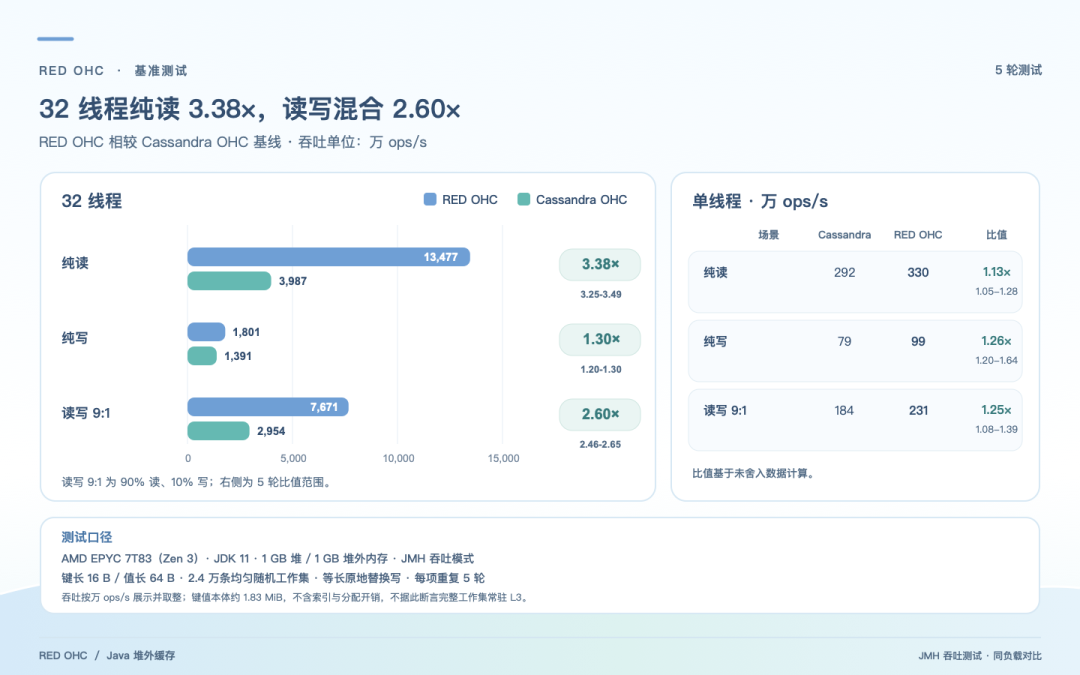Click the 10,000 axis tick label
This screenshot has height=675, width=1080.
(x=398, y=459)
